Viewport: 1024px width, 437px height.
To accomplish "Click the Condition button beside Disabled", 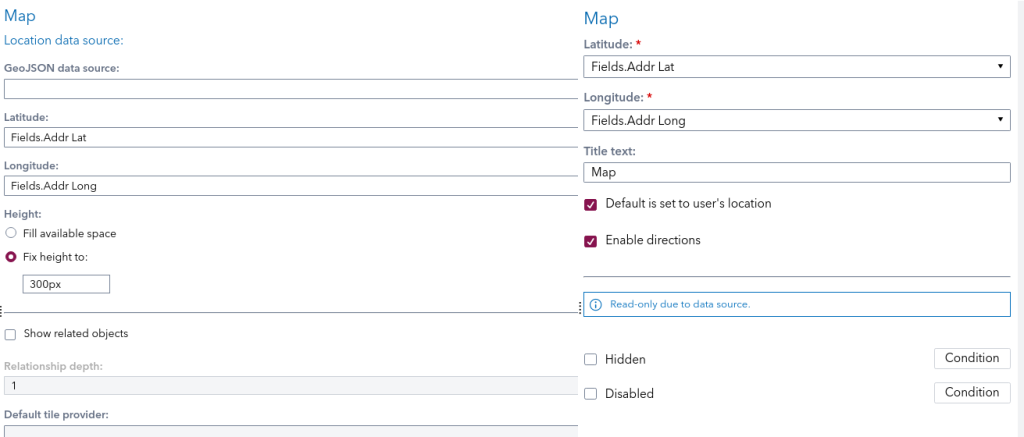I will 971,392.
